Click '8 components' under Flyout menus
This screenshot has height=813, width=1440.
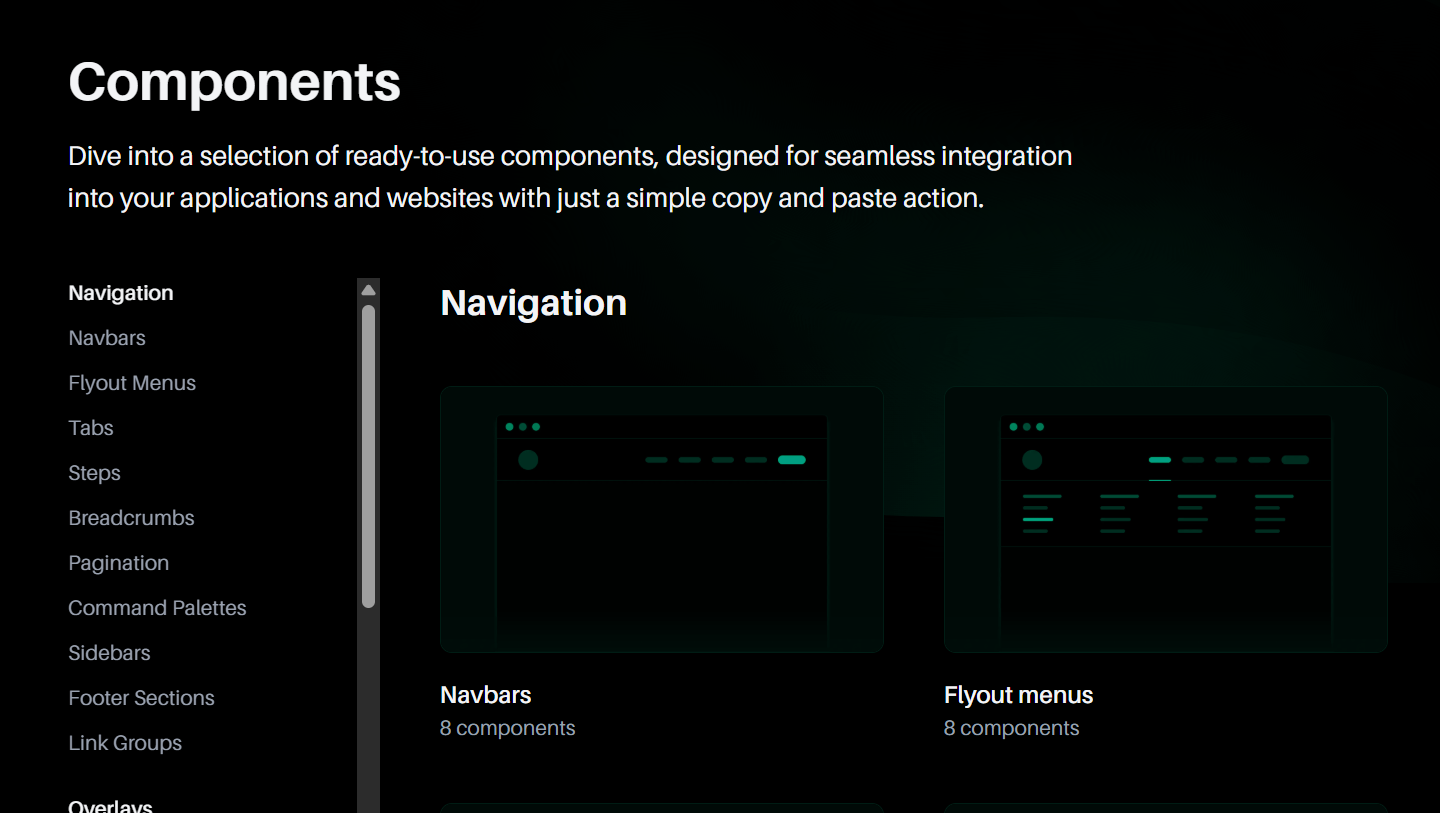1012,728
